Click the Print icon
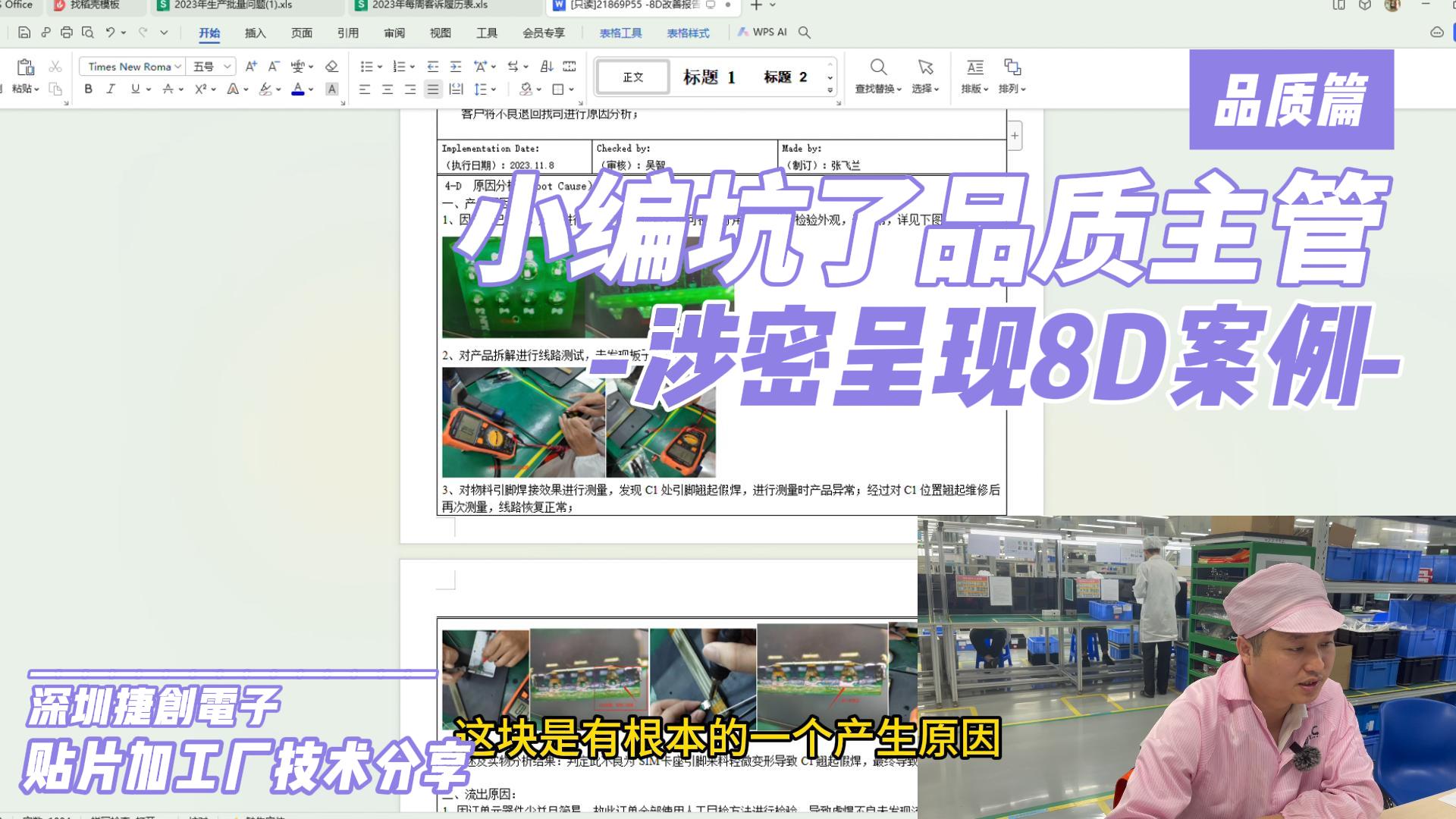This screenshot has width=1456, height=819. pyautogui.click(x=67, y=33)
